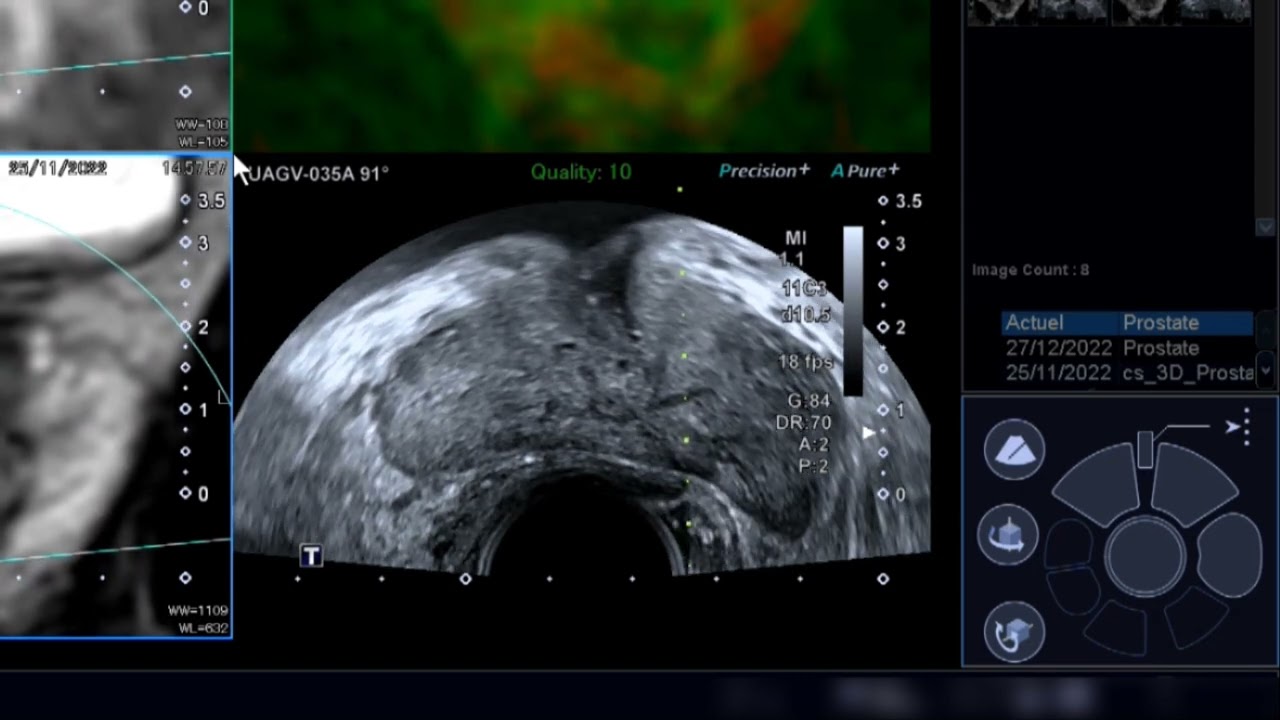Click the MI 1.1 mechanical index text
This screenshot has width=1280, height=720.
click(795, 248)
